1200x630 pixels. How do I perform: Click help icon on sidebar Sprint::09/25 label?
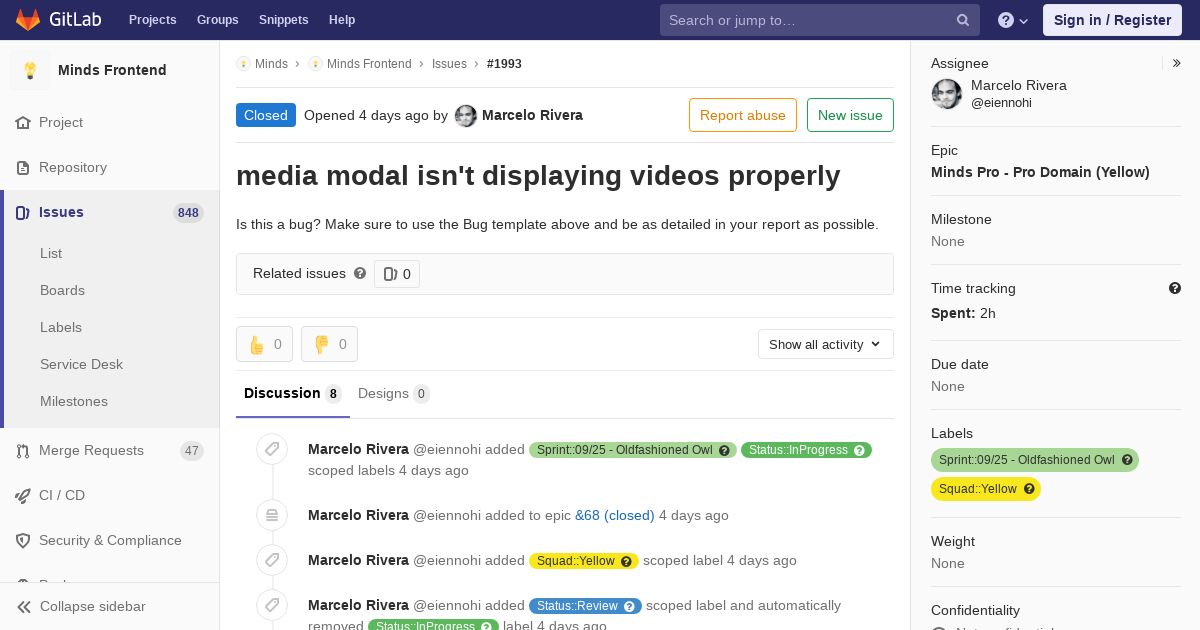coord(1127,460)
